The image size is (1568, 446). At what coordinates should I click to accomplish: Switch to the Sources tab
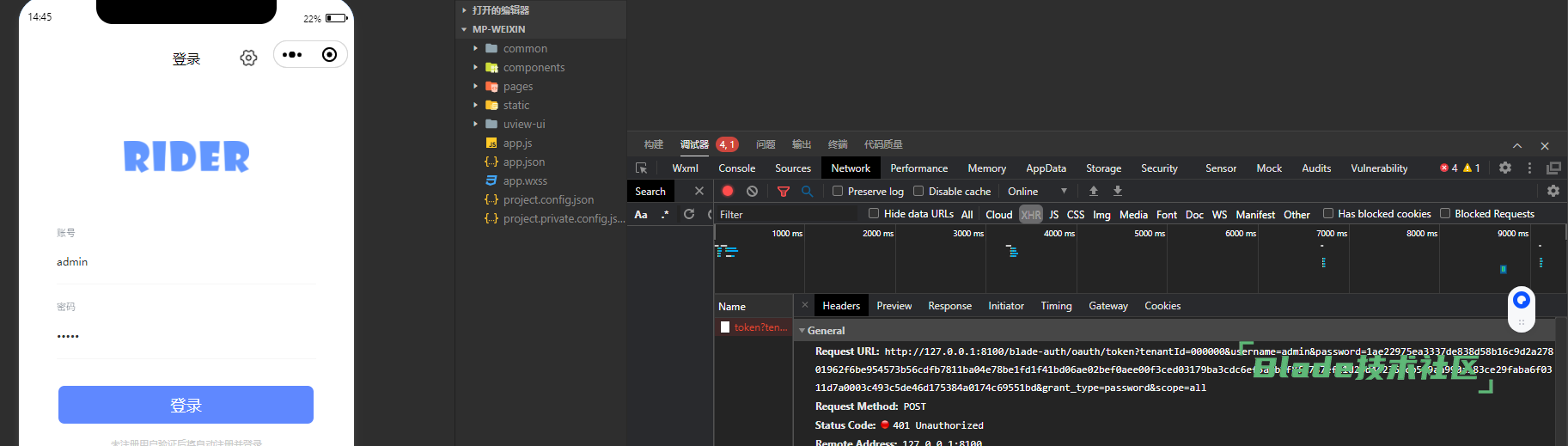coord(792,168)
